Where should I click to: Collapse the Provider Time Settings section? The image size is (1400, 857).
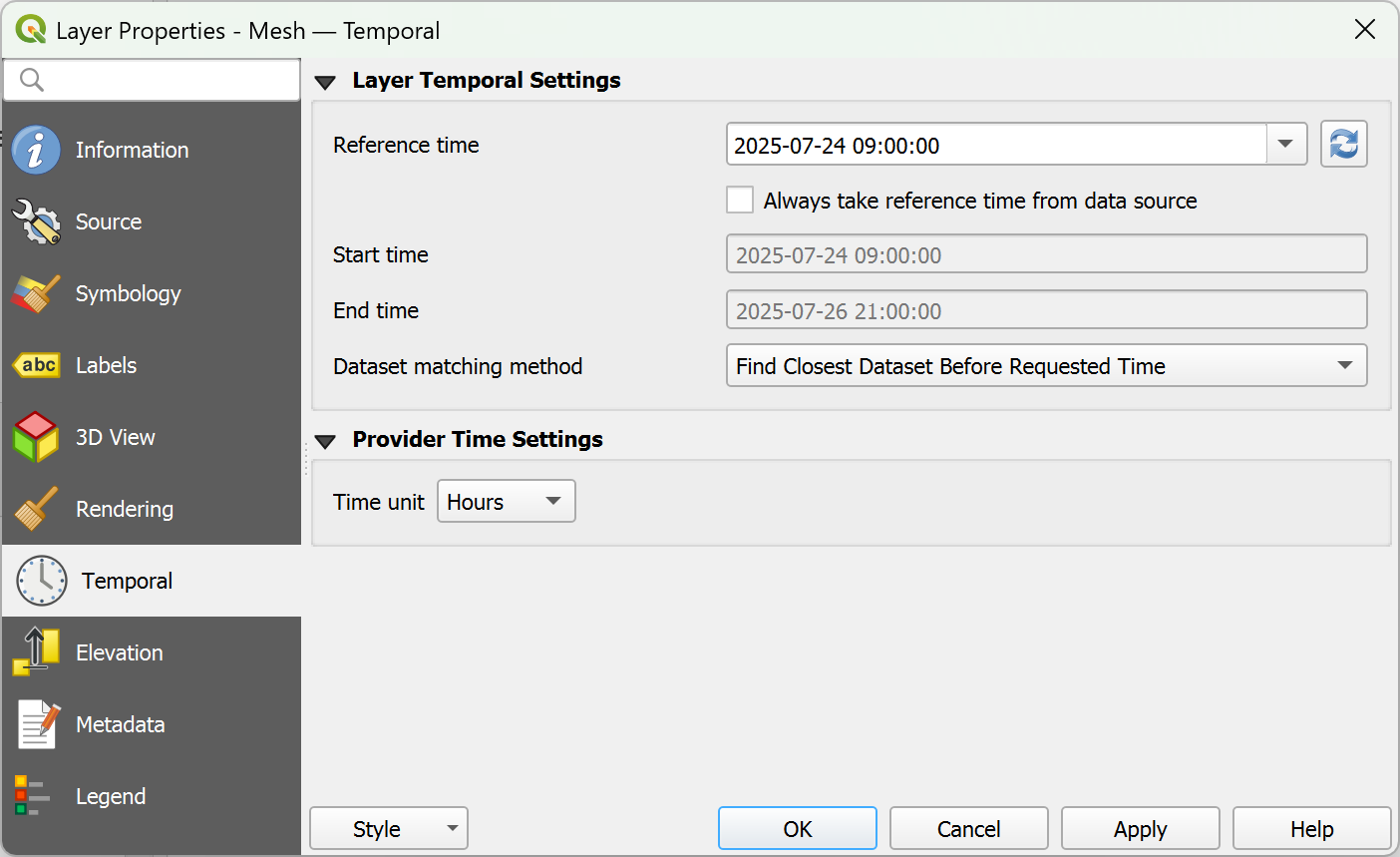[x=325, y=441]
